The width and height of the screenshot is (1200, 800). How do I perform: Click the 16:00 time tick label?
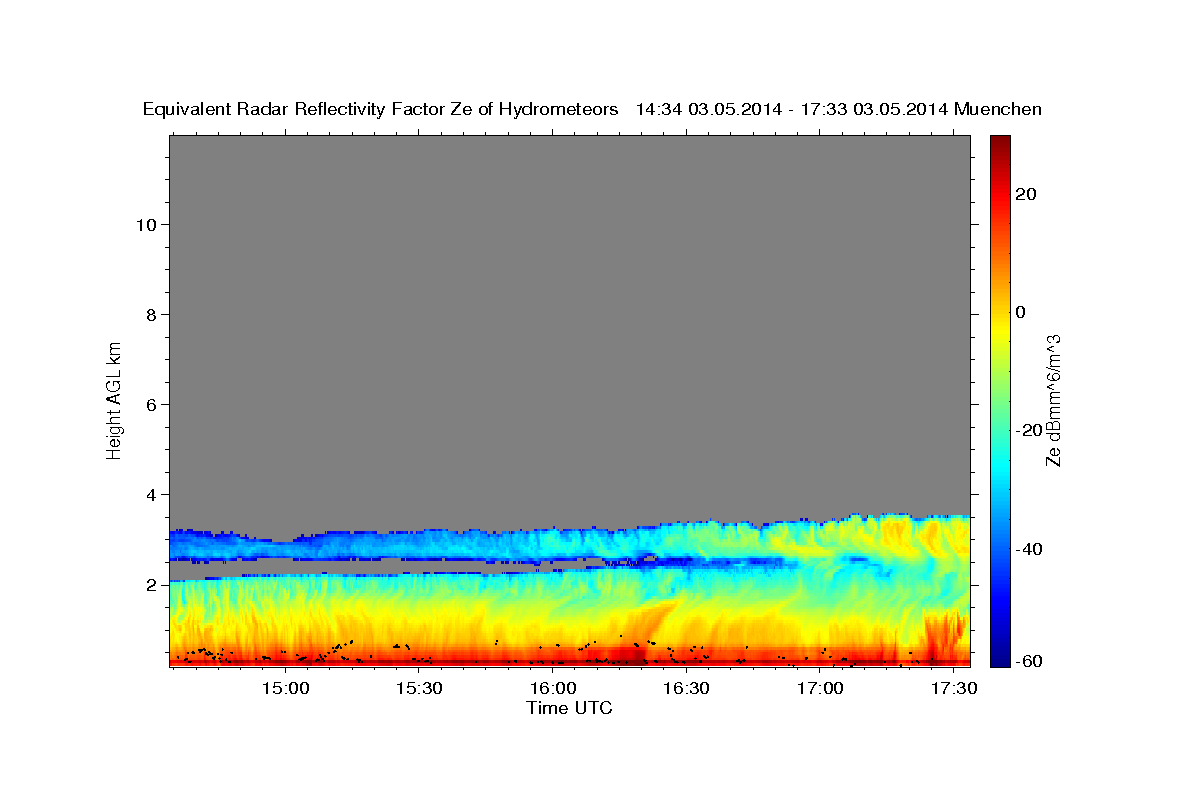pyautogui.click(x=553, y=689)
